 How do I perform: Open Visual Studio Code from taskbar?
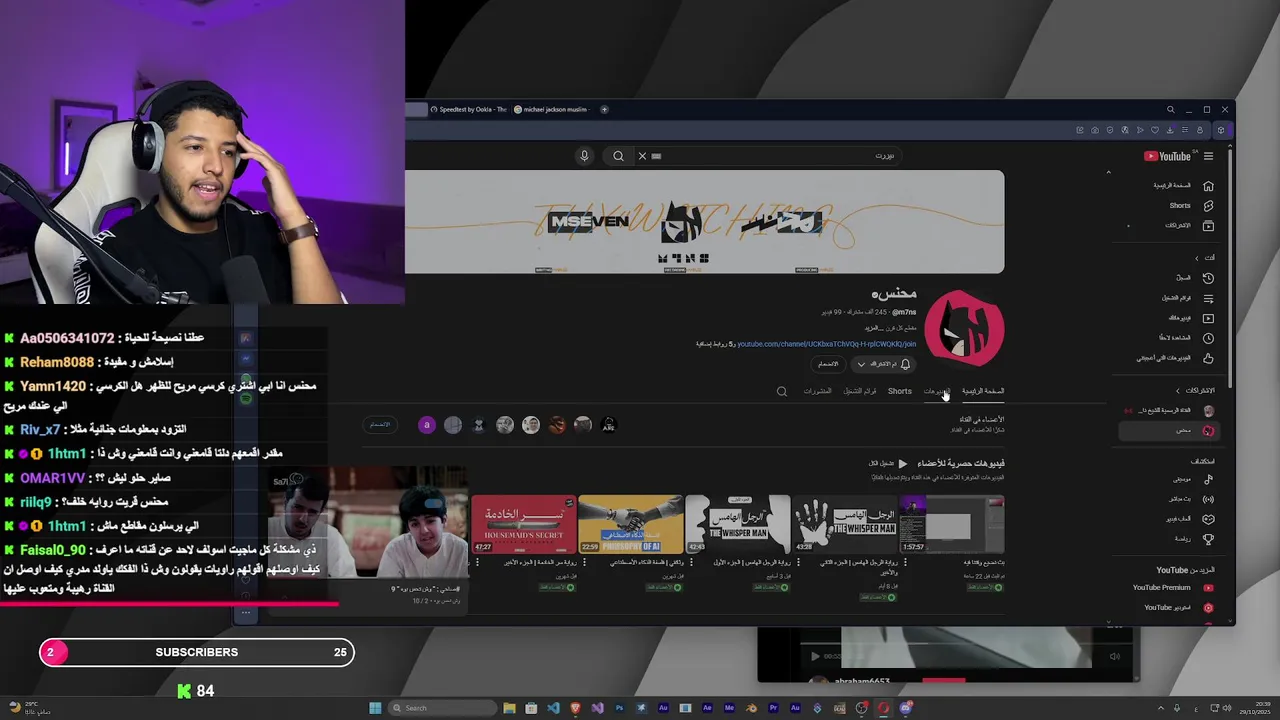(x=553, y=708)
